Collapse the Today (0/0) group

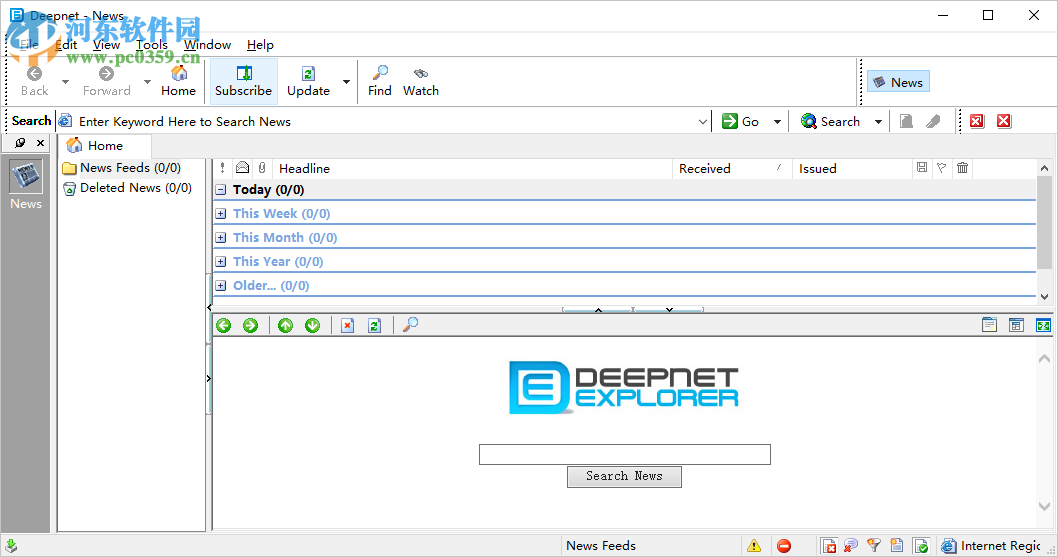point(221,190)
